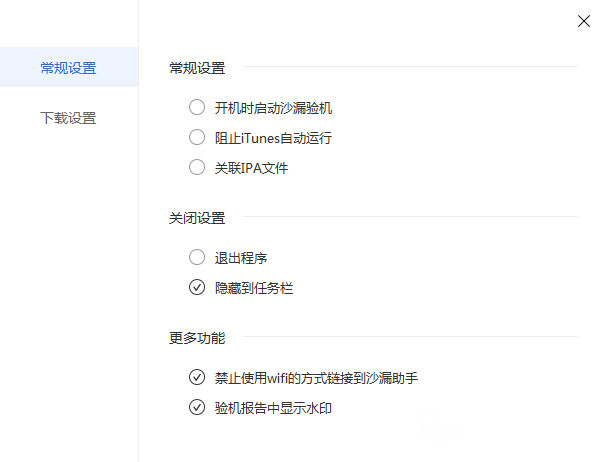
Task: Click the 常规设置 section heading
Action: [197, 68]
